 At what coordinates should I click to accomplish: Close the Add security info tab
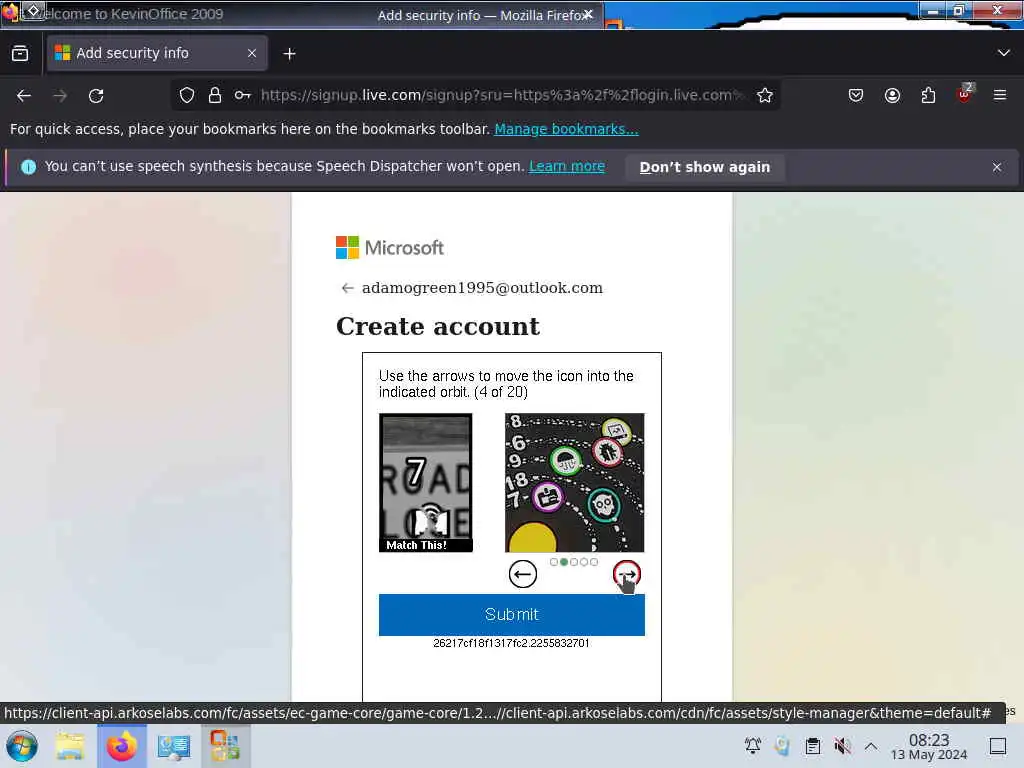(x=252, y=54)
